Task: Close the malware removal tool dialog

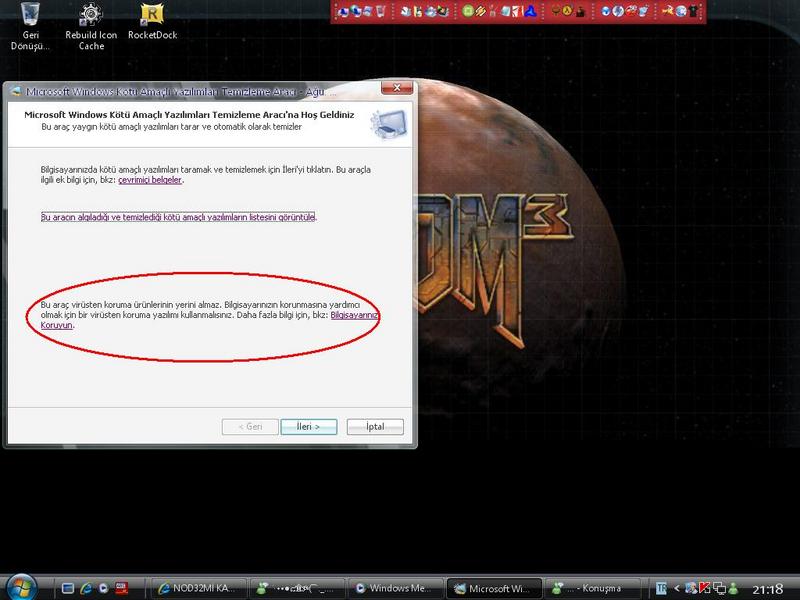Action: (397, 88)
